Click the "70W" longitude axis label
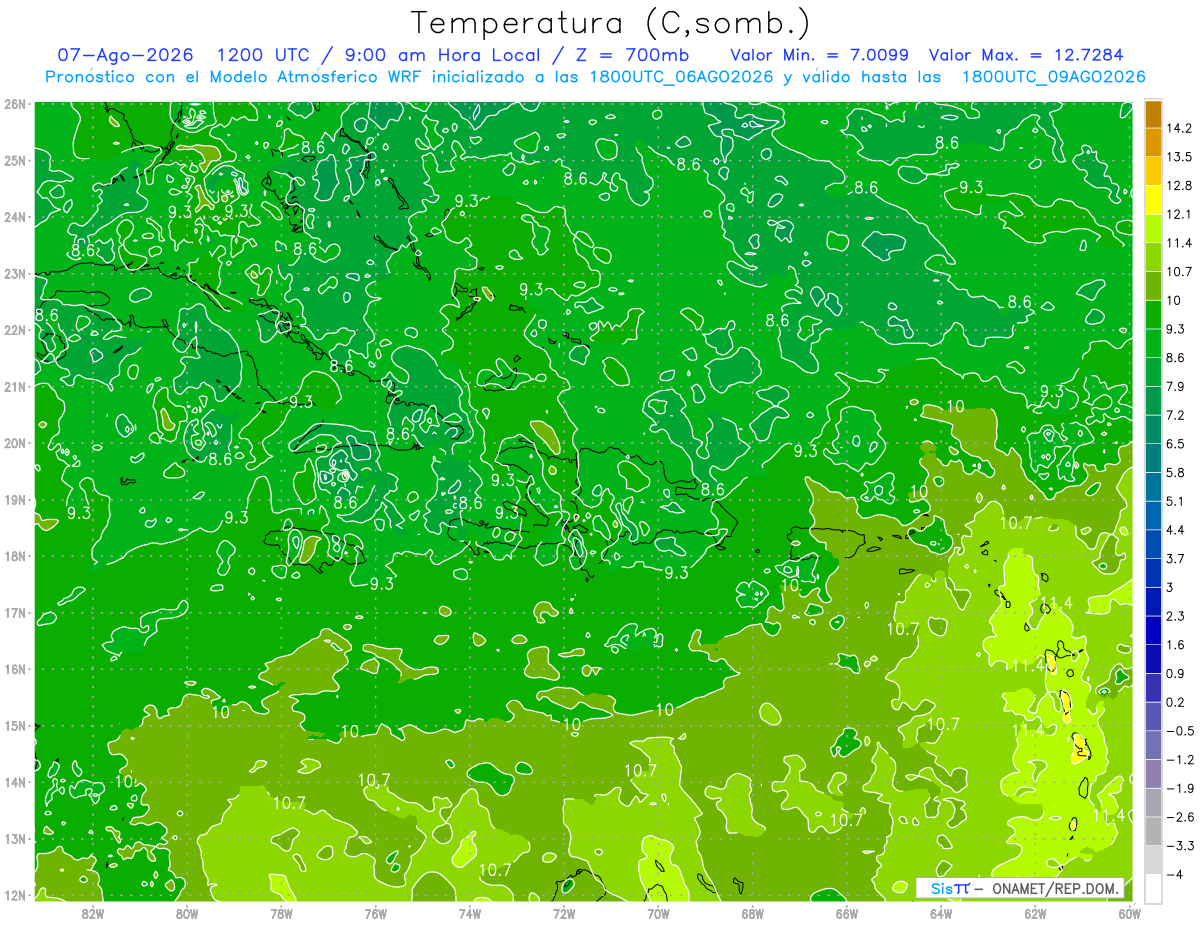 (x=658, y=913)
